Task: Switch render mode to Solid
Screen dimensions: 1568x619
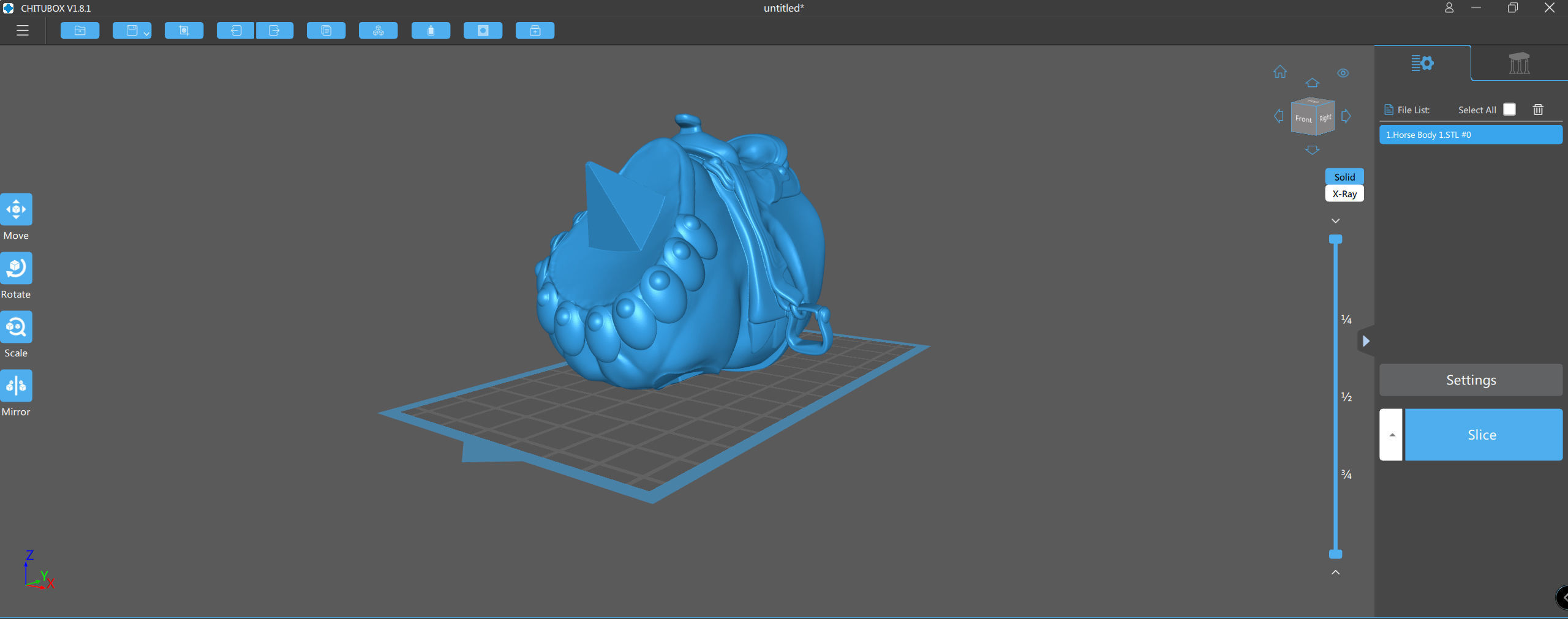Action: coord(1344,177)
